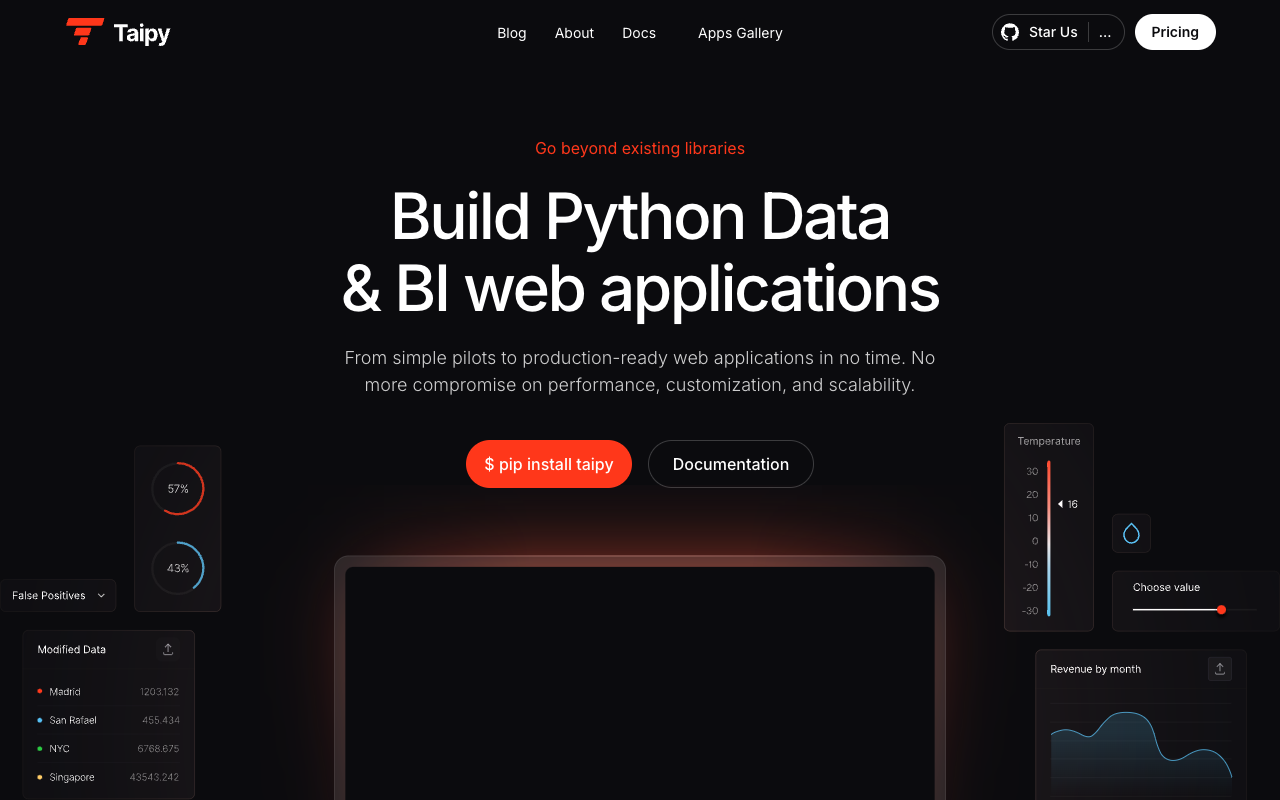Click the Madrid row
Viewport: 1280px width, 800px height.
108,692
